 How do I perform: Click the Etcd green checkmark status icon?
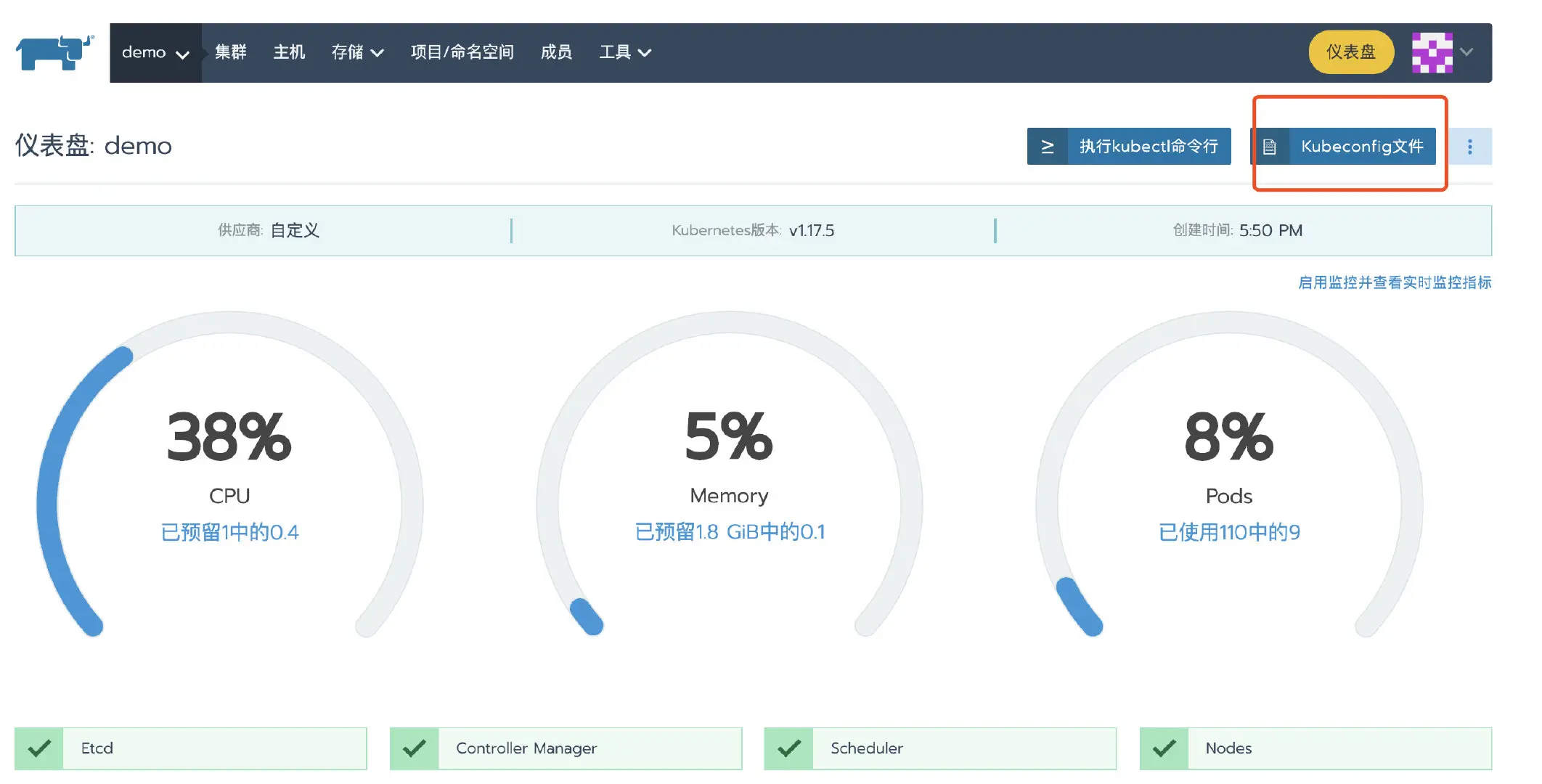[x=39, y=748]
